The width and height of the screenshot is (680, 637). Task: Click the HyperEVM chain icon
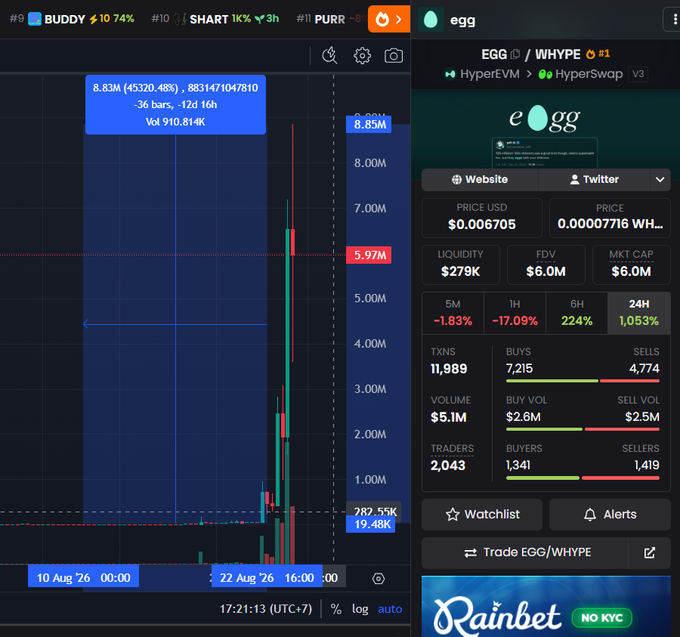(x=450, y=74)
